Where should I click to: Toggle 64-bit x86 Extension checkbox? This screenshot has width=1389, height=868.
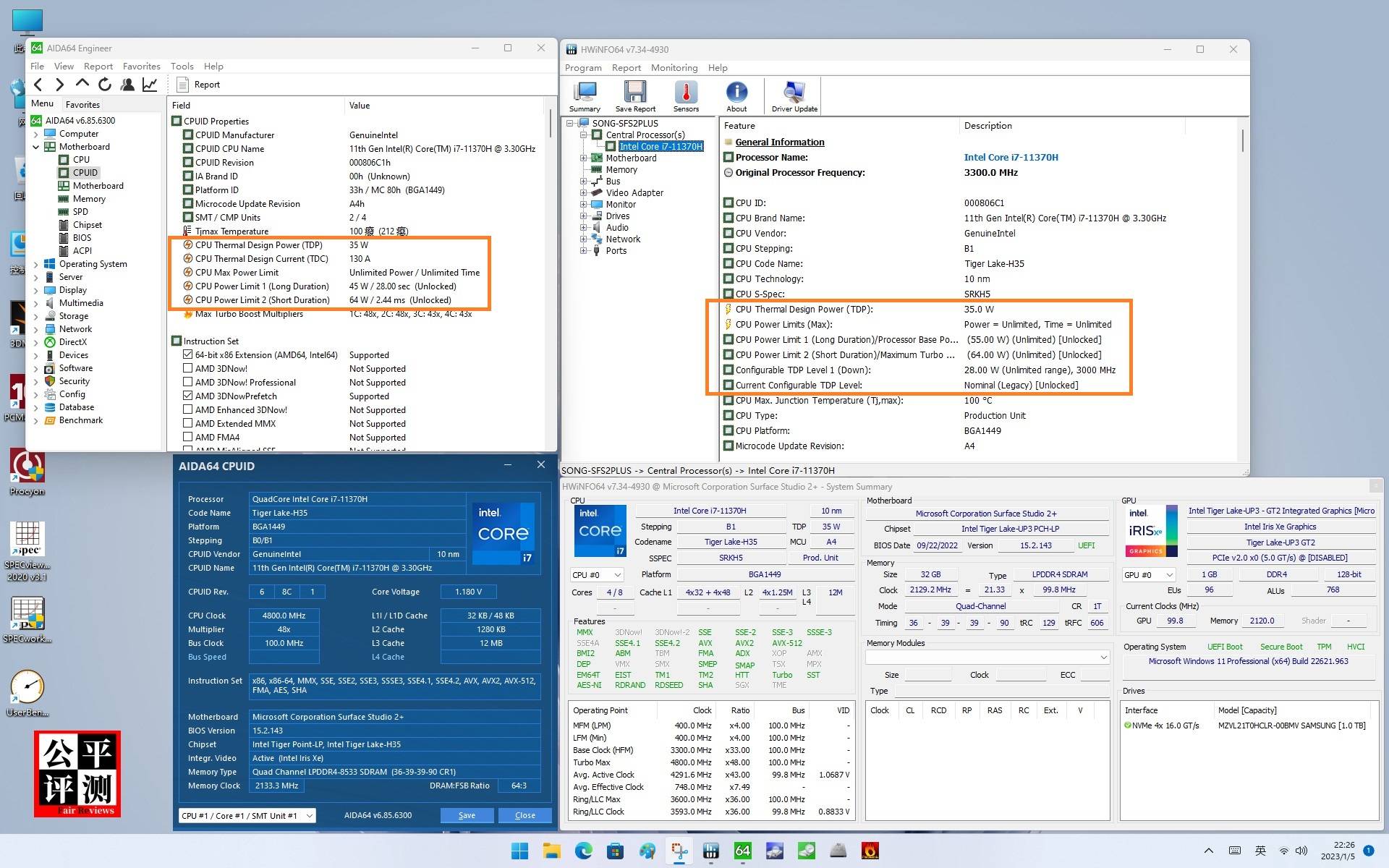[x=188, y=355]
